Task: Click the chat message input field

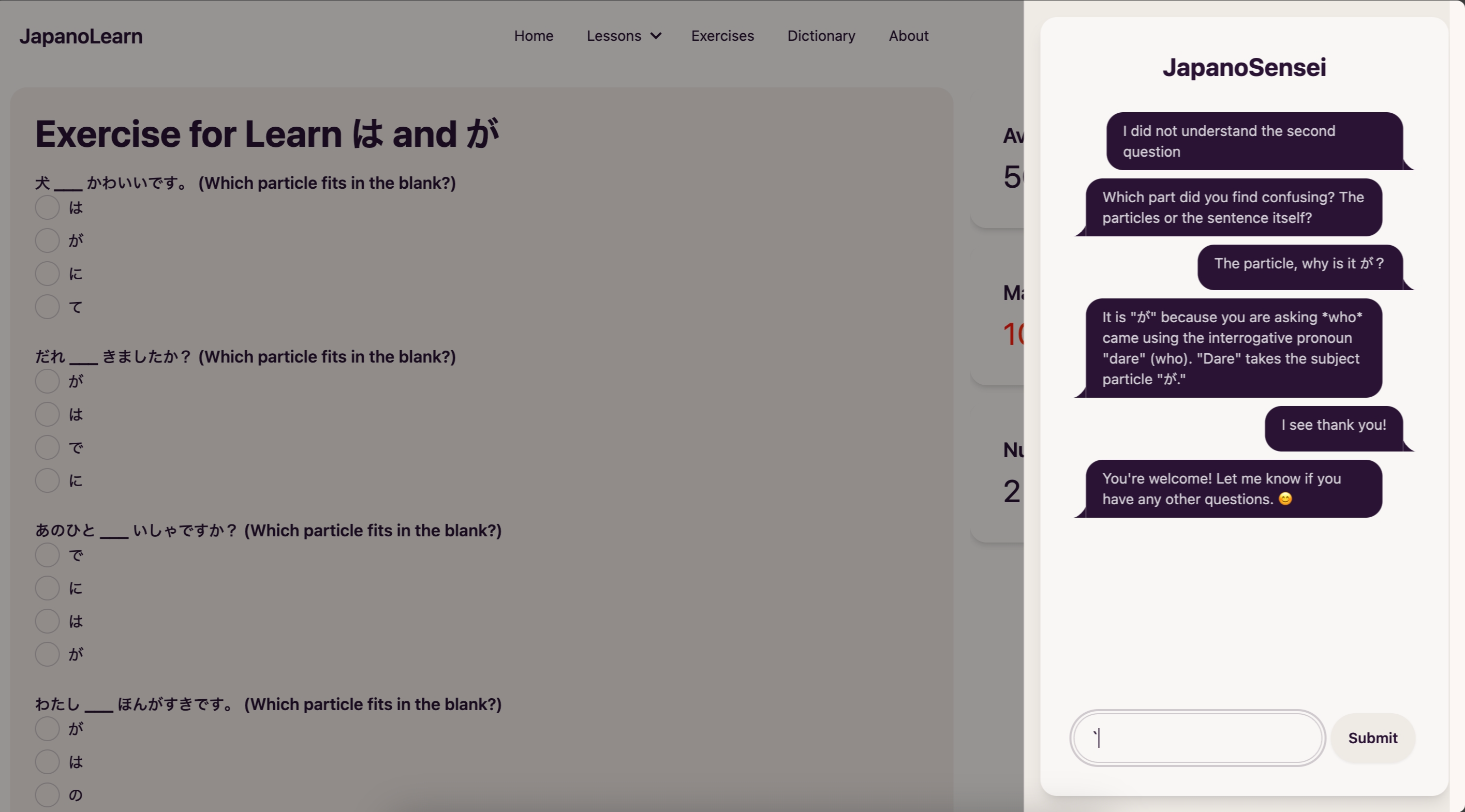Action: [x=1197, y=738]
